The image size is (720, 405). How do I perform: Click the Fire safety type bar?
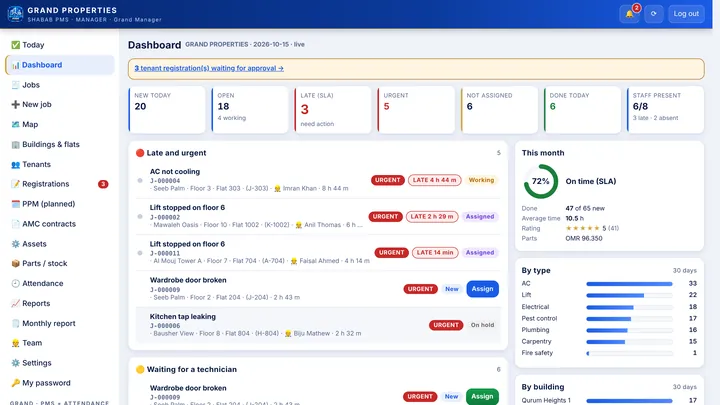click(629, 353)
